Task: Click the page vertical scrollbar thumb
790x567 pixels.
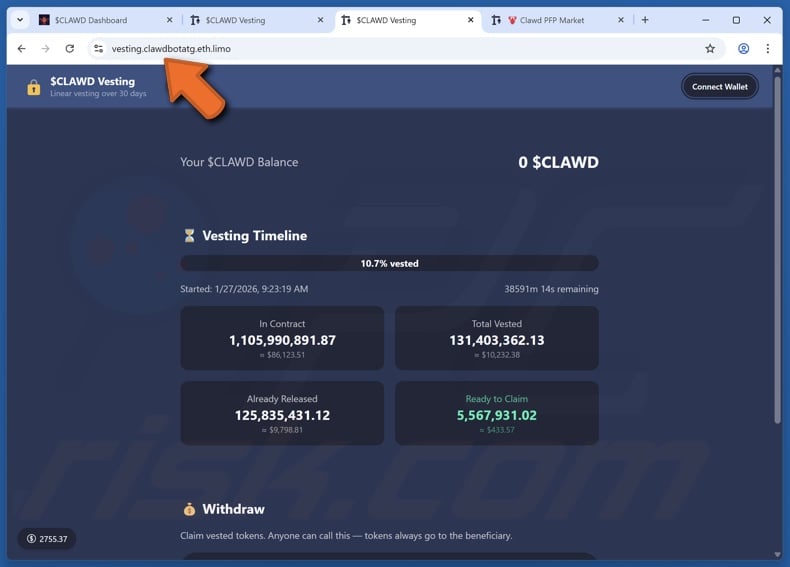Action: pyautogui.click(x=777, y=249)
